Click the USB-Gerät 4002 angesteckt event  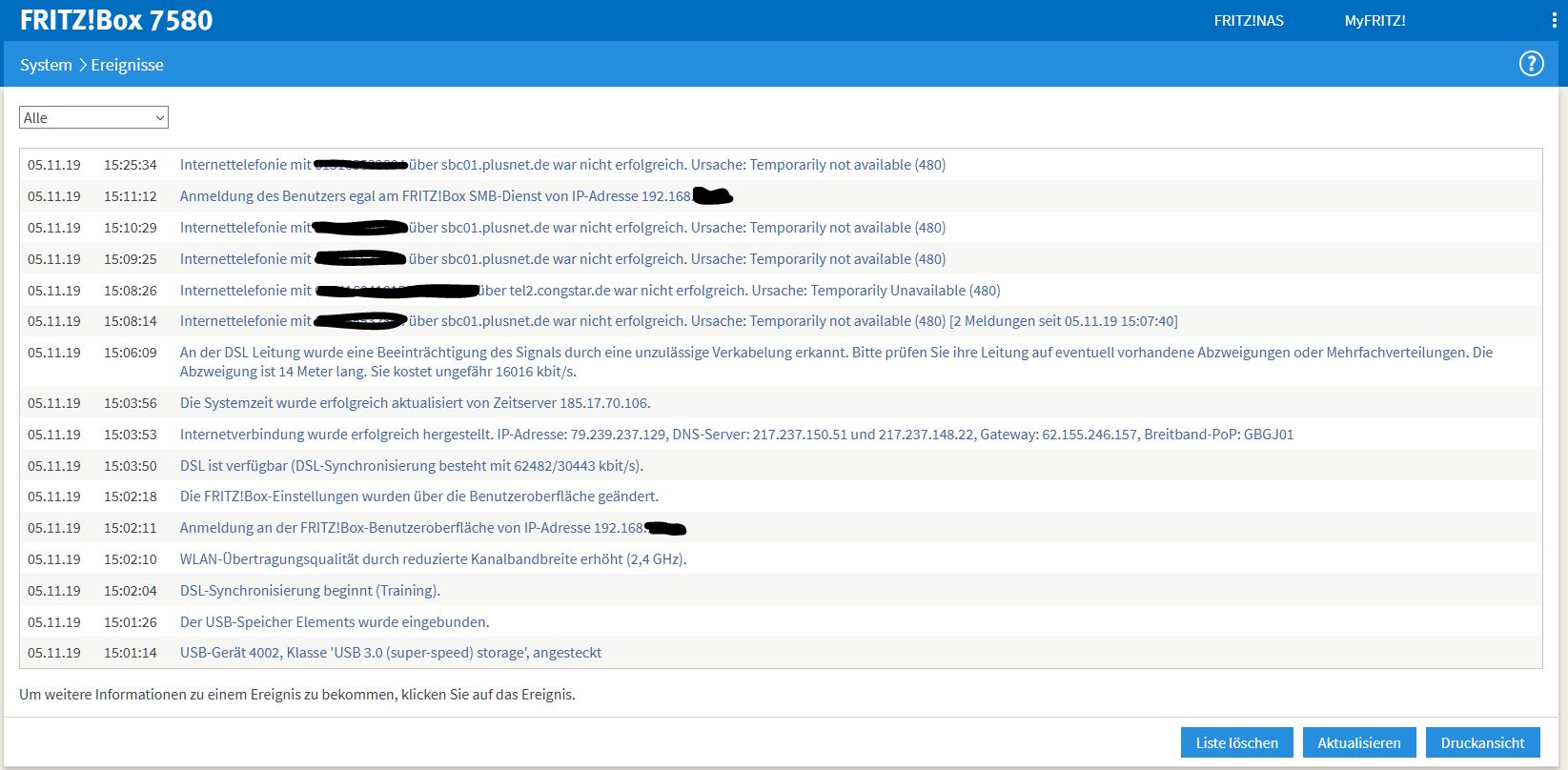click(x=390, y=653)
